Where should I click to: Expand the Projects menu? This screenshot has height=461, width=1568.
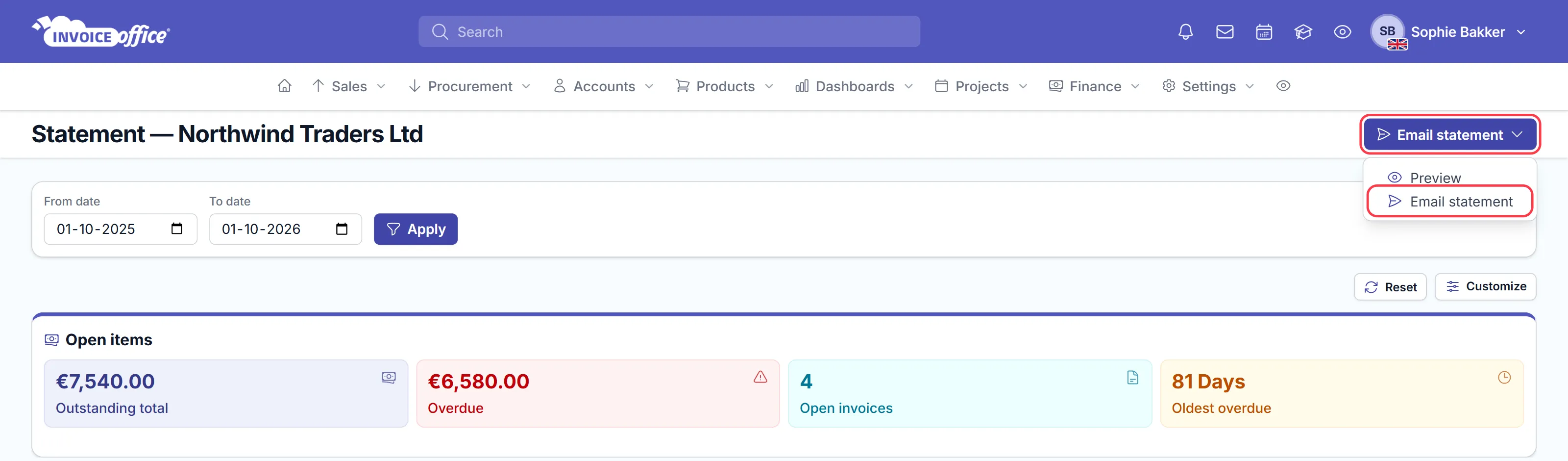981,86
